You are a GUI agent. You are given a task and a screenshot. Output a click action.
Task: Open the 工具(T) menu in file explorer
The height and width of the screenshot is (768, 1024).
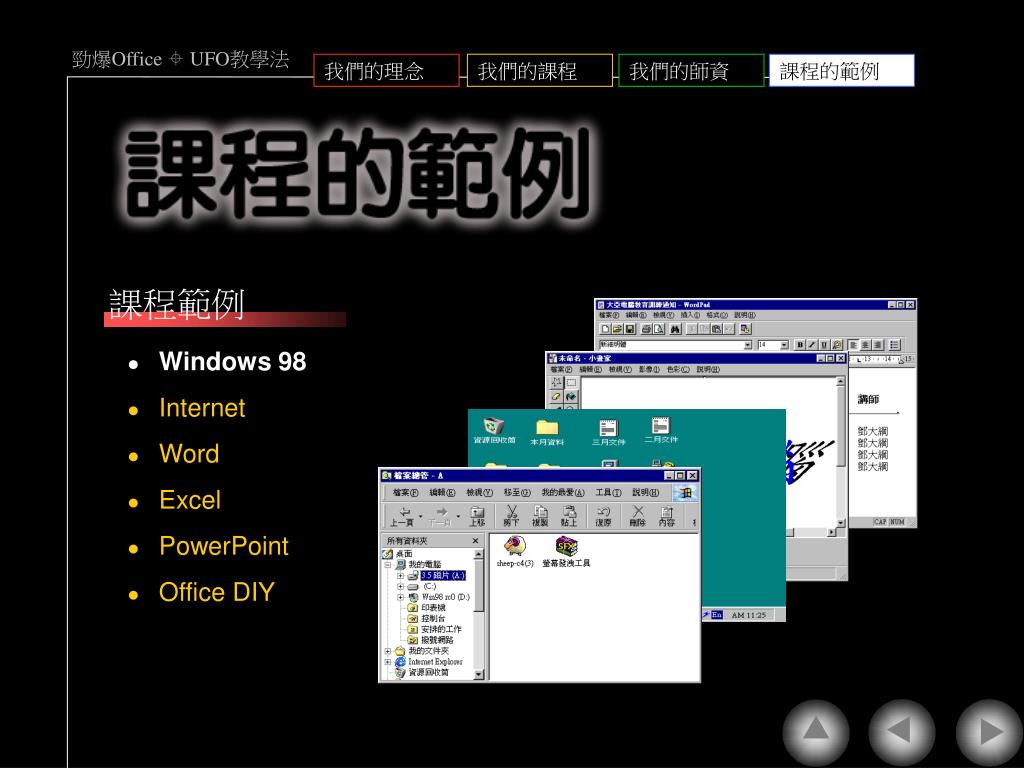pyautogui.click(x=609, y=492)
